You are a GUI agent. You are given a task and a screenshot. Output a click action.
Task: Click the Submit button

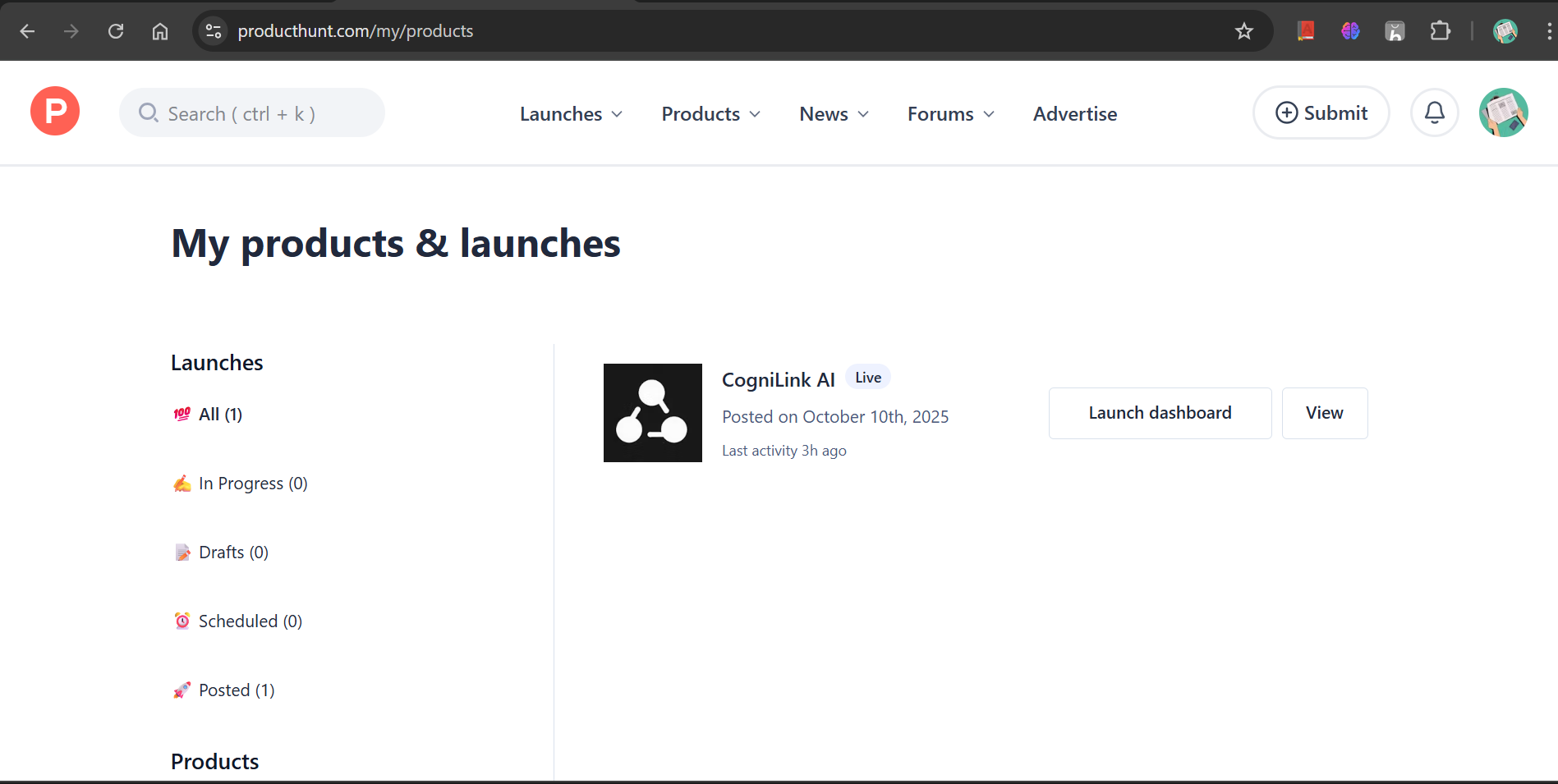(x=1321, y=112)
